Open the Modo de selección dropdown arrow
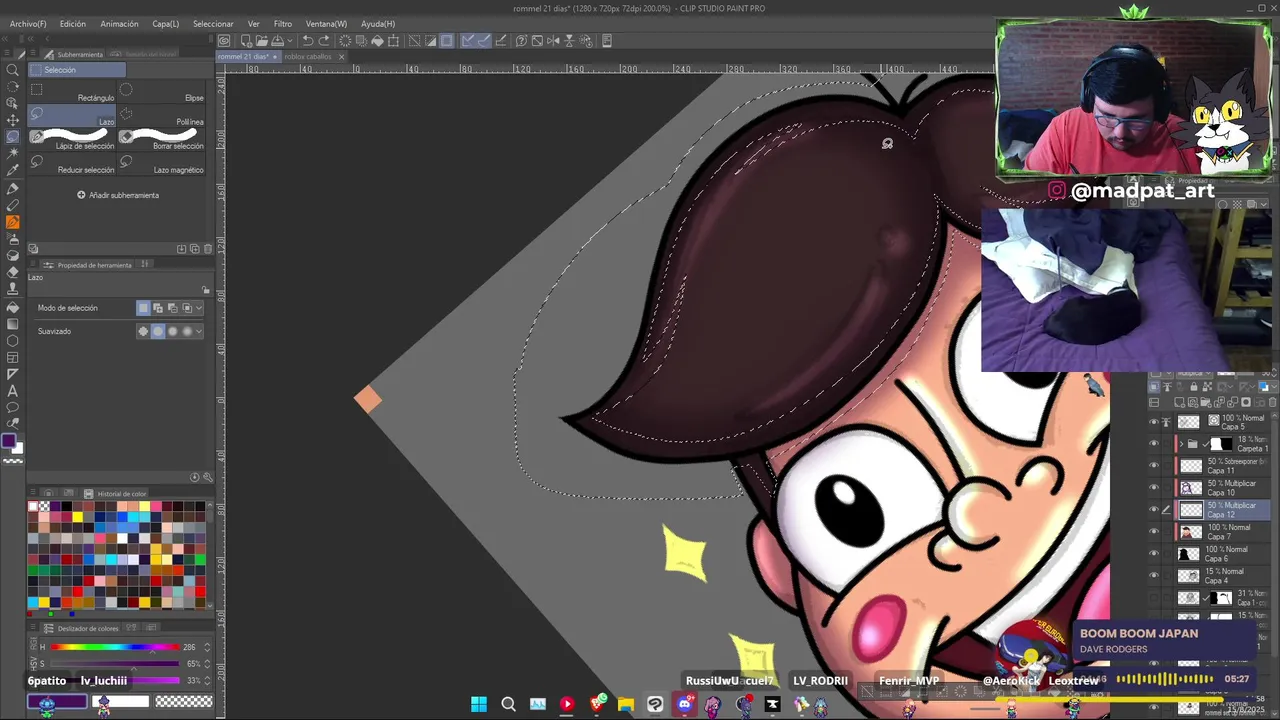This screenshot has width=1280, height=720. (199, 308)
